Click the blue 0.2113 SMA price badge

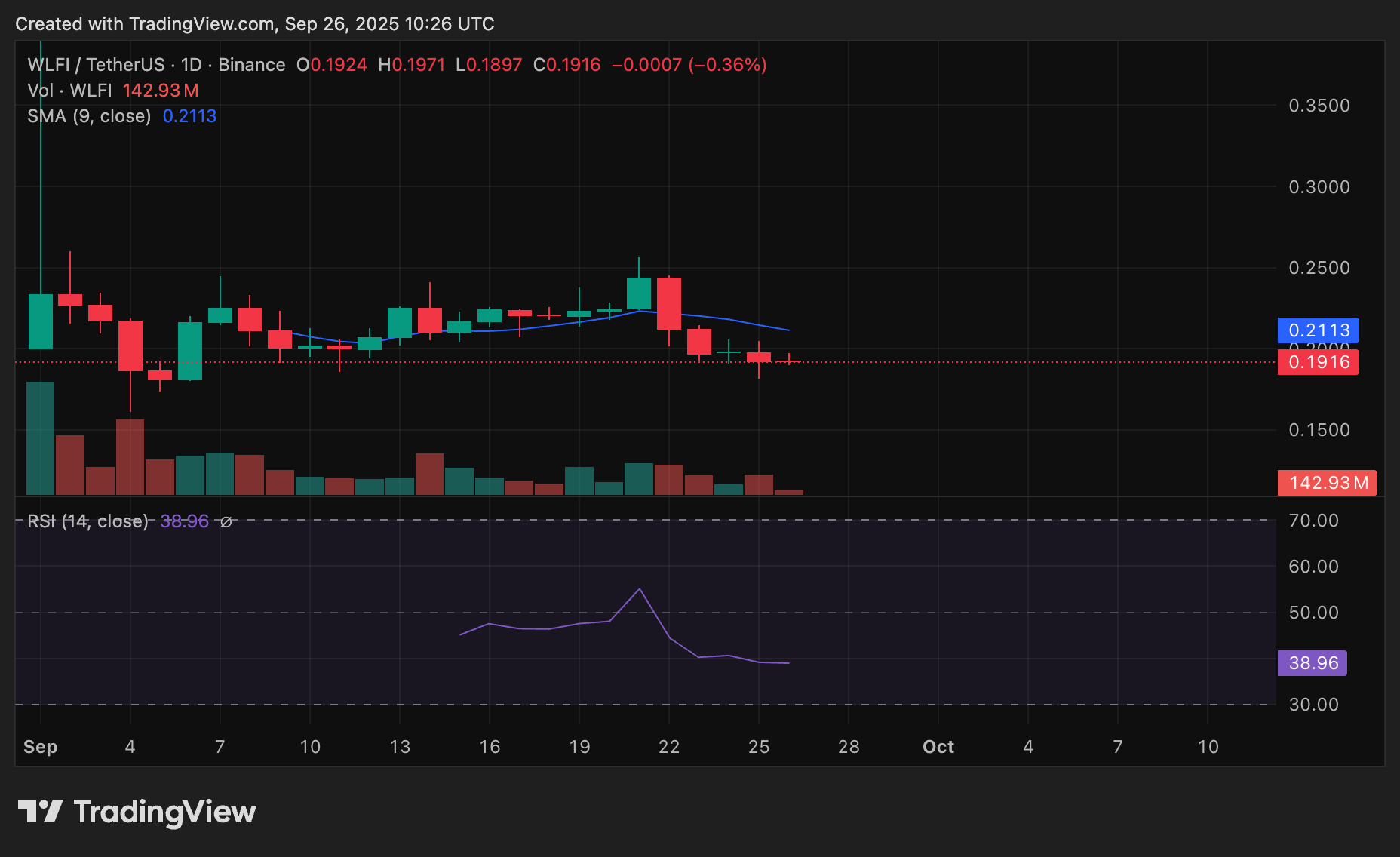point(1319,330)
